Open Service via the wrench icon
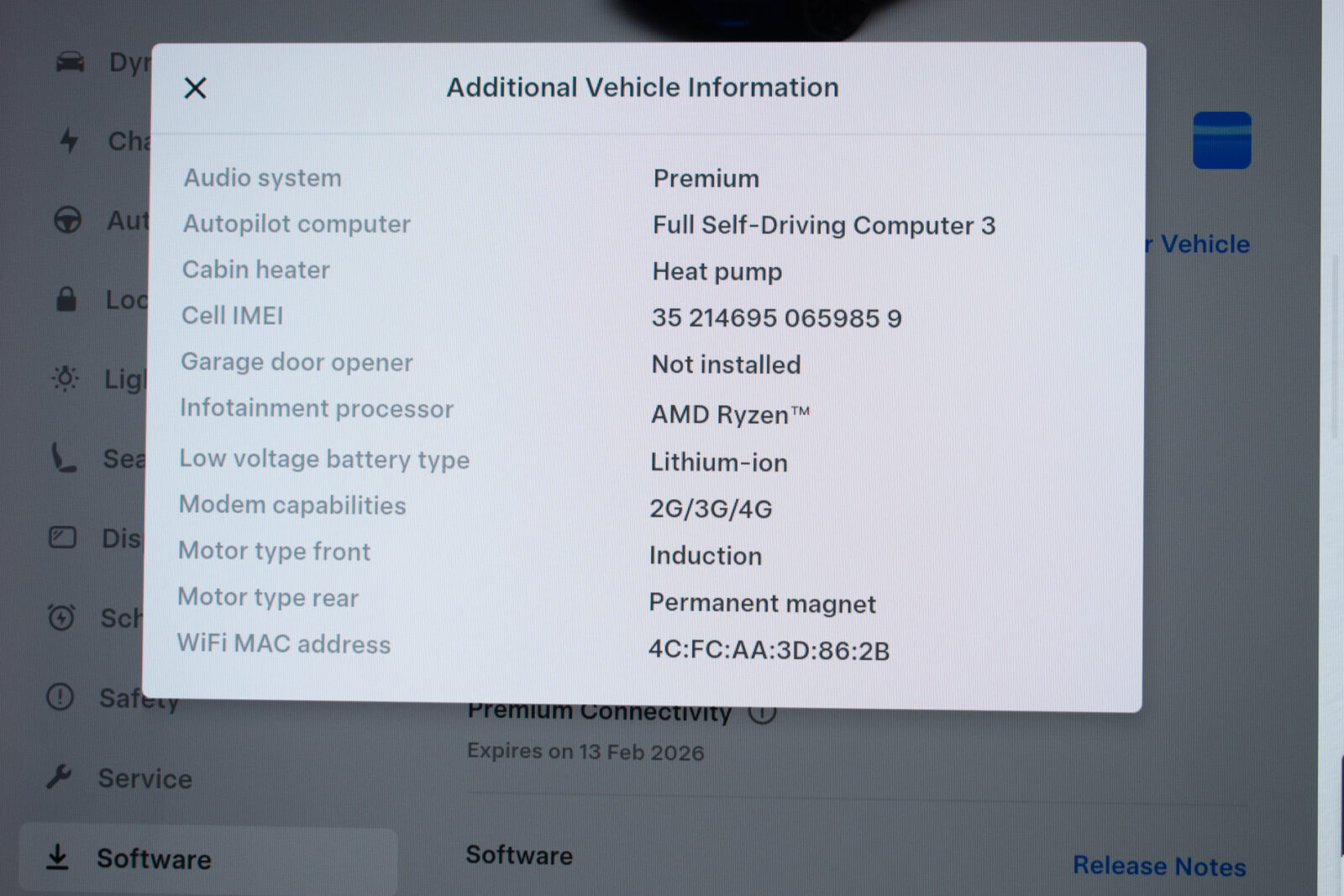Image resolution: width=1344 pixels, height=896 pixels. (59, 777)
